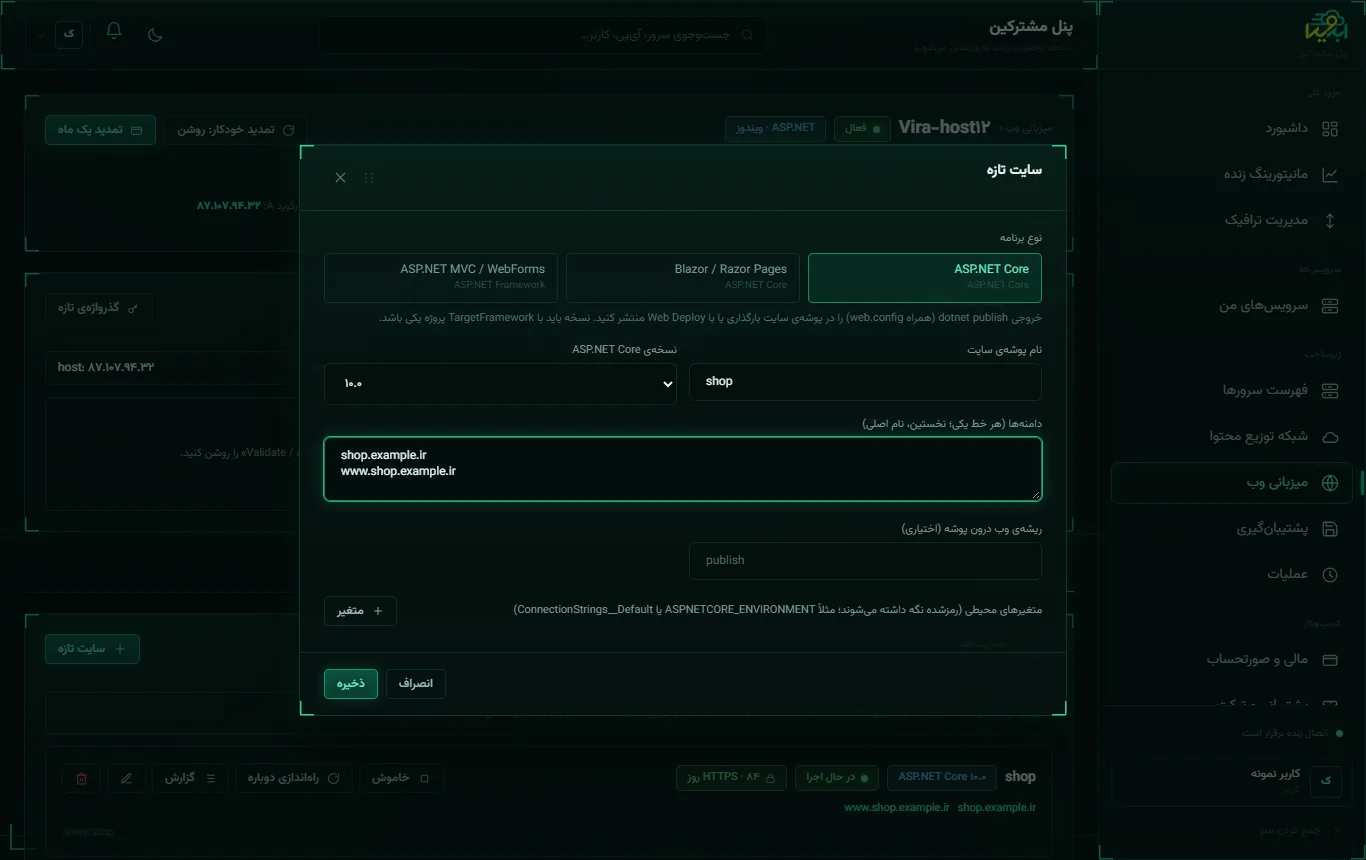Image resolution: width=1366 pixels, height=860 pixels.
Task: Select میزبانی وب in the sidebar
Action: 1232,483
